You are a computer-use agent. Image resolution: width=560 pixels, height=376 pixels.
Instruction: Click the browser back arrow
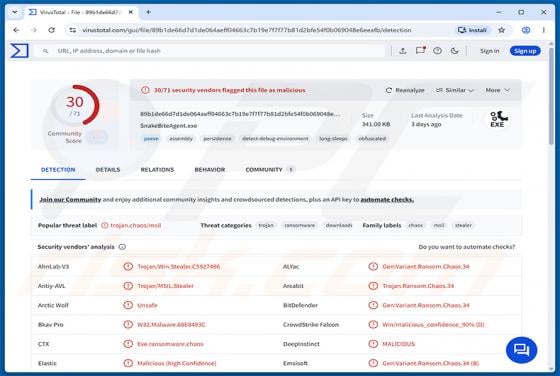point(16,30)
